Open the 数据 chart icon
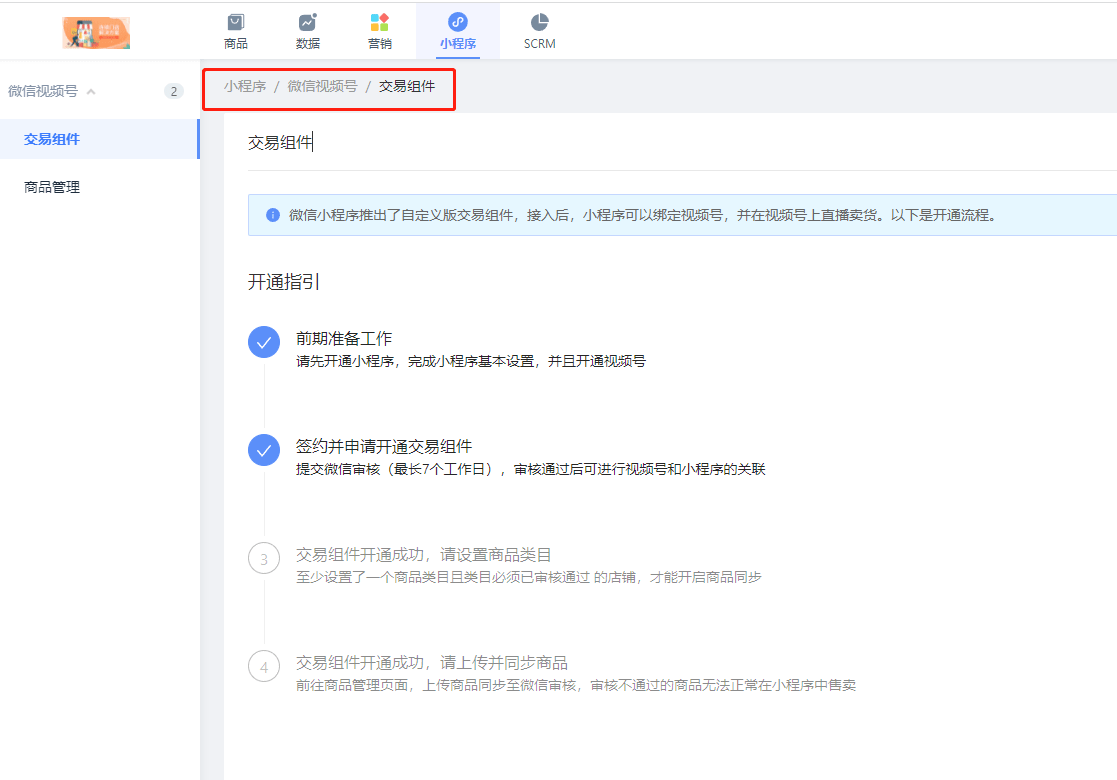 307,22
